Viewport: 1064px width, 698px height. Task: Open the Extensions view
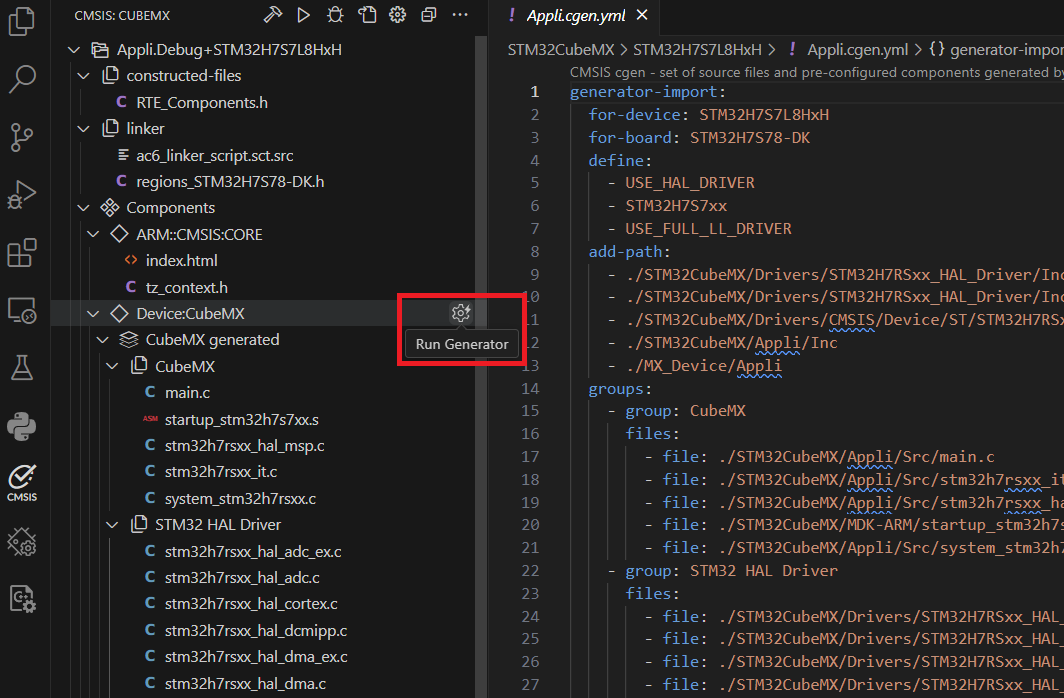[x=22, y=253]
